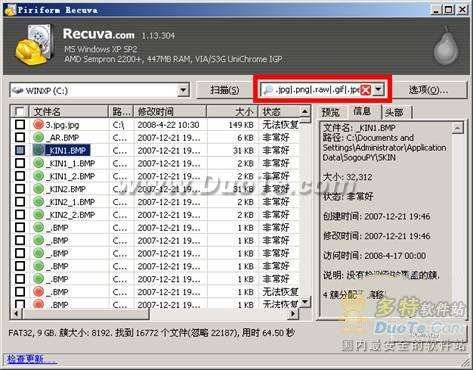Viewport: 473px width, 370px height.
Task: Check the box next to 3.jpg.jpg
Action: tap(20, 125)
